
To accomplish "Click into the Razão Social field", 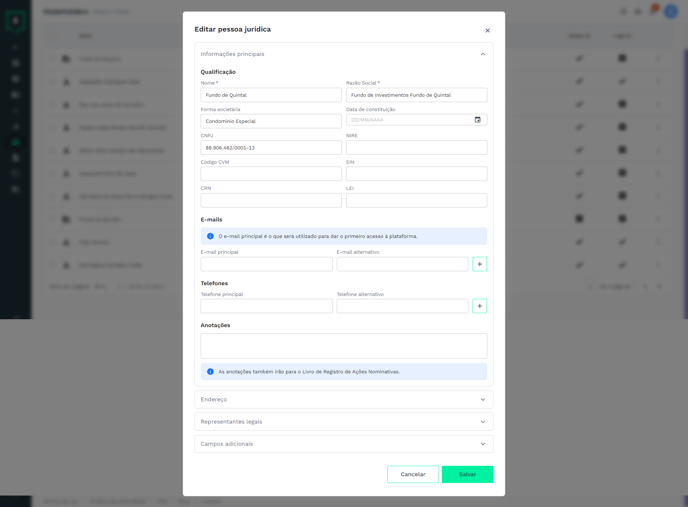I will [x=416, y=95].
